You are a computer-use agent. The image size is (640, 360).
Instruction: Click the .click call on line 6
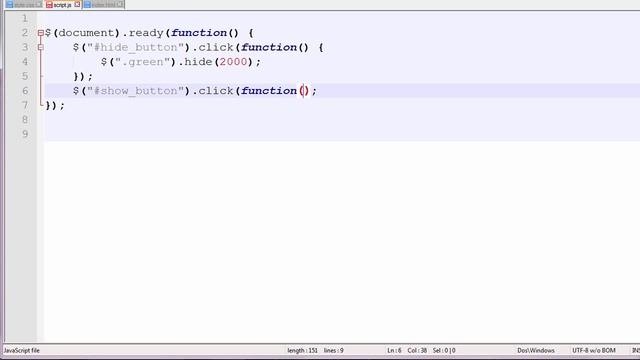point(213,91)
